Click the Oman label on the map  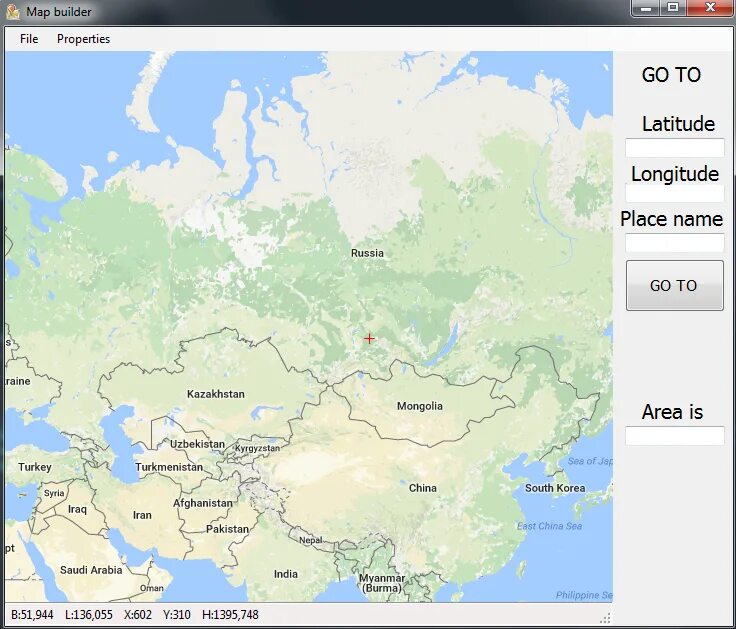point(152,588)
